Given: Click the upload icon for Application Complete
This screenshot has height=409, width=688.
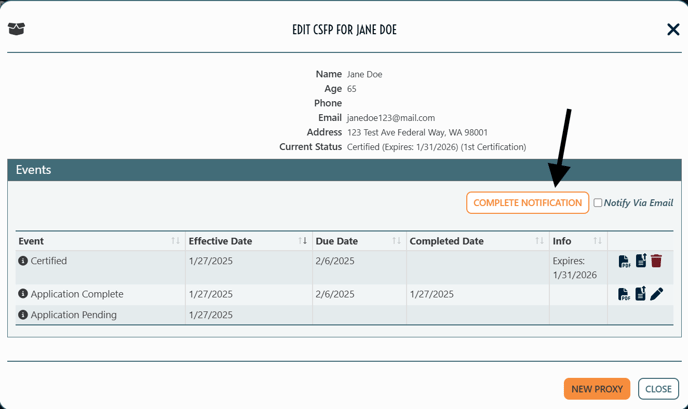Looking at the screenshot, I should coord(641,293).
